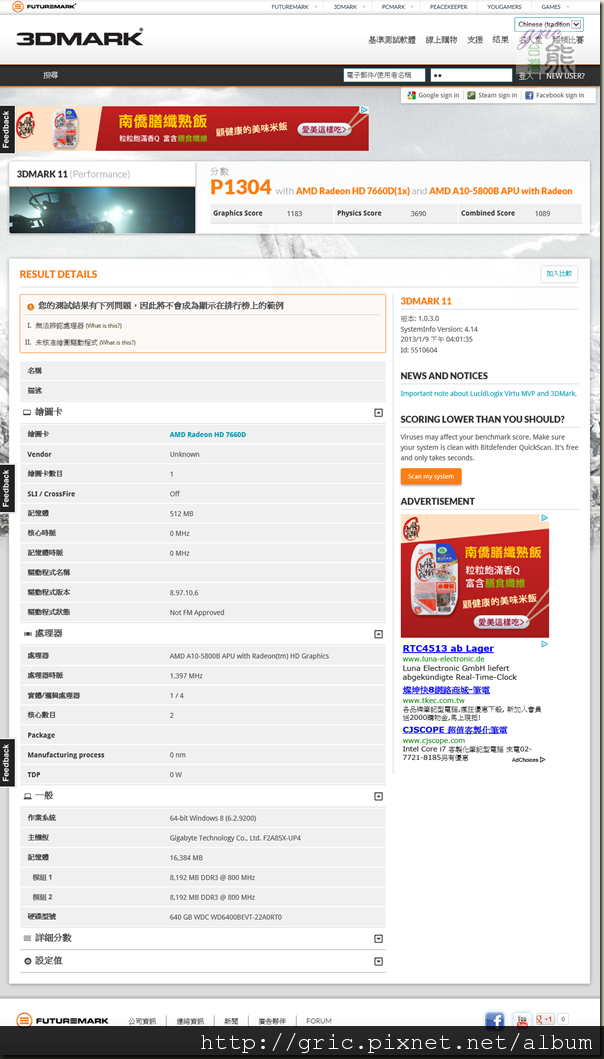Select 640 GB WDC WD6400BEVT-22A0RT0 value
This screenshot has height=1059, width=604.
click(x=226, y=917)
